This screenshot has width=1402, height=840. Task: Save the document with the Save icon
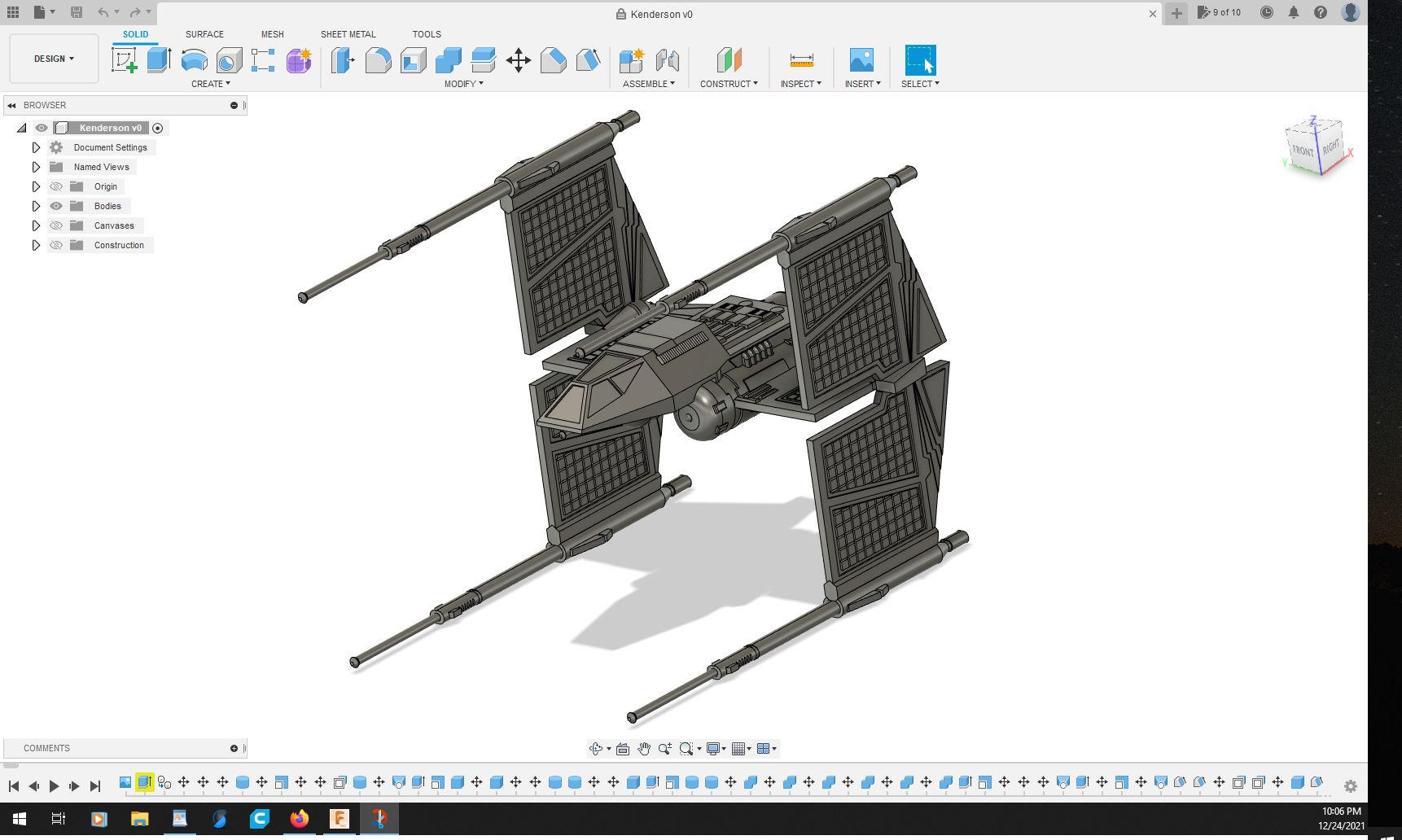77,12
